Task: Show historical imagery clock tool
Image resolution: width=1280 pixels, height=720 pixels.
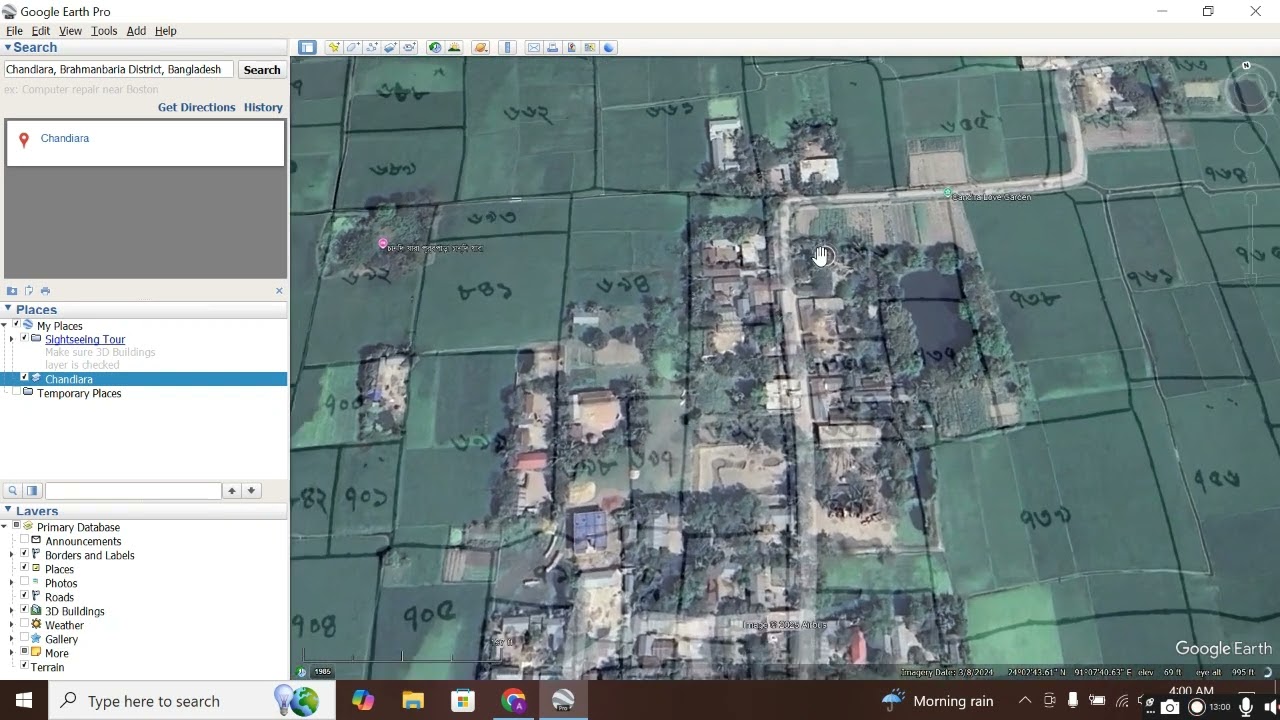Action: coord(435,47)
